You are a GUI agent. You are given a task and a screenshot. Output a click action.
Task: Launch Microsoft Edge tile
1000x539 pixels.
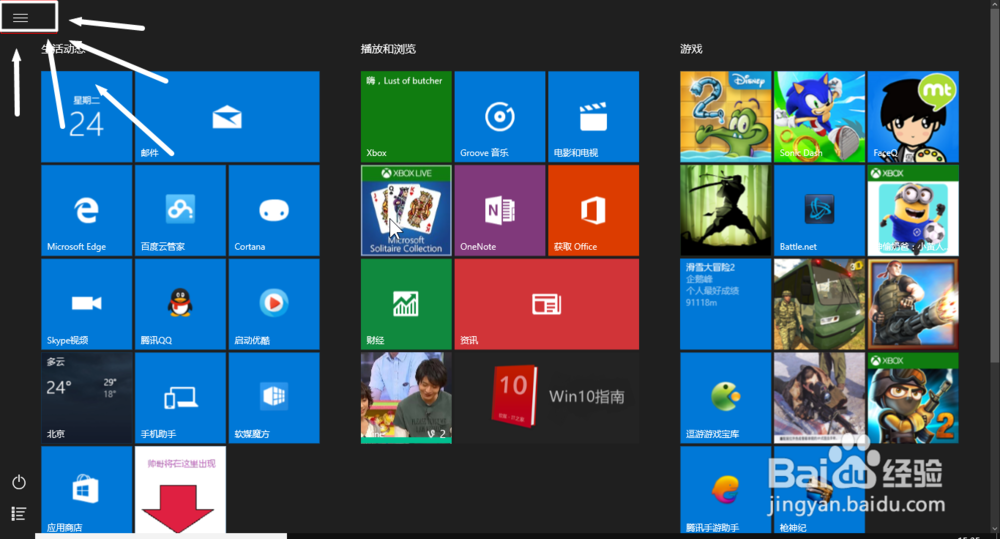pos(87,210)
